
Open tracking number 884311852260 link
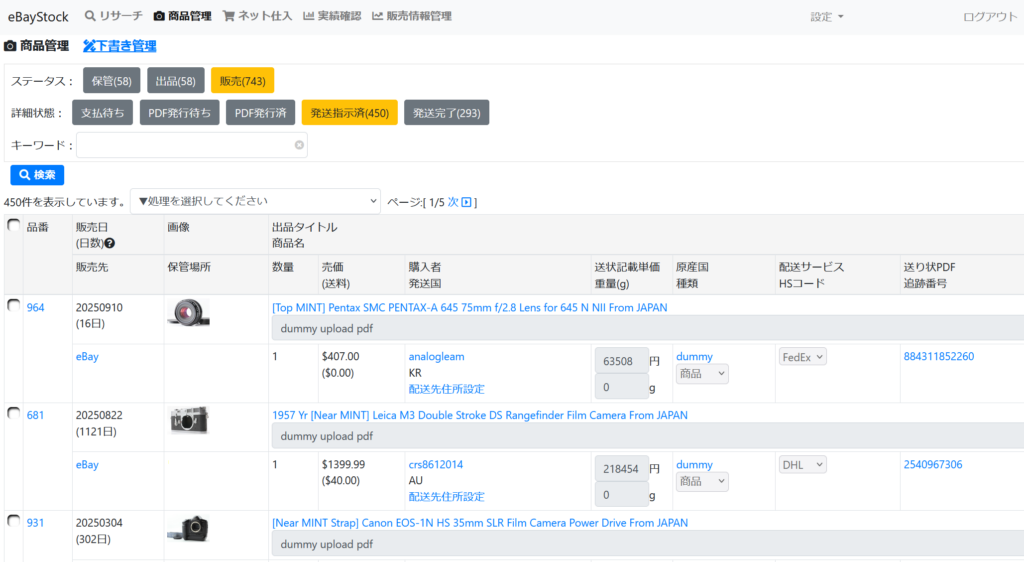click(938, 356)
